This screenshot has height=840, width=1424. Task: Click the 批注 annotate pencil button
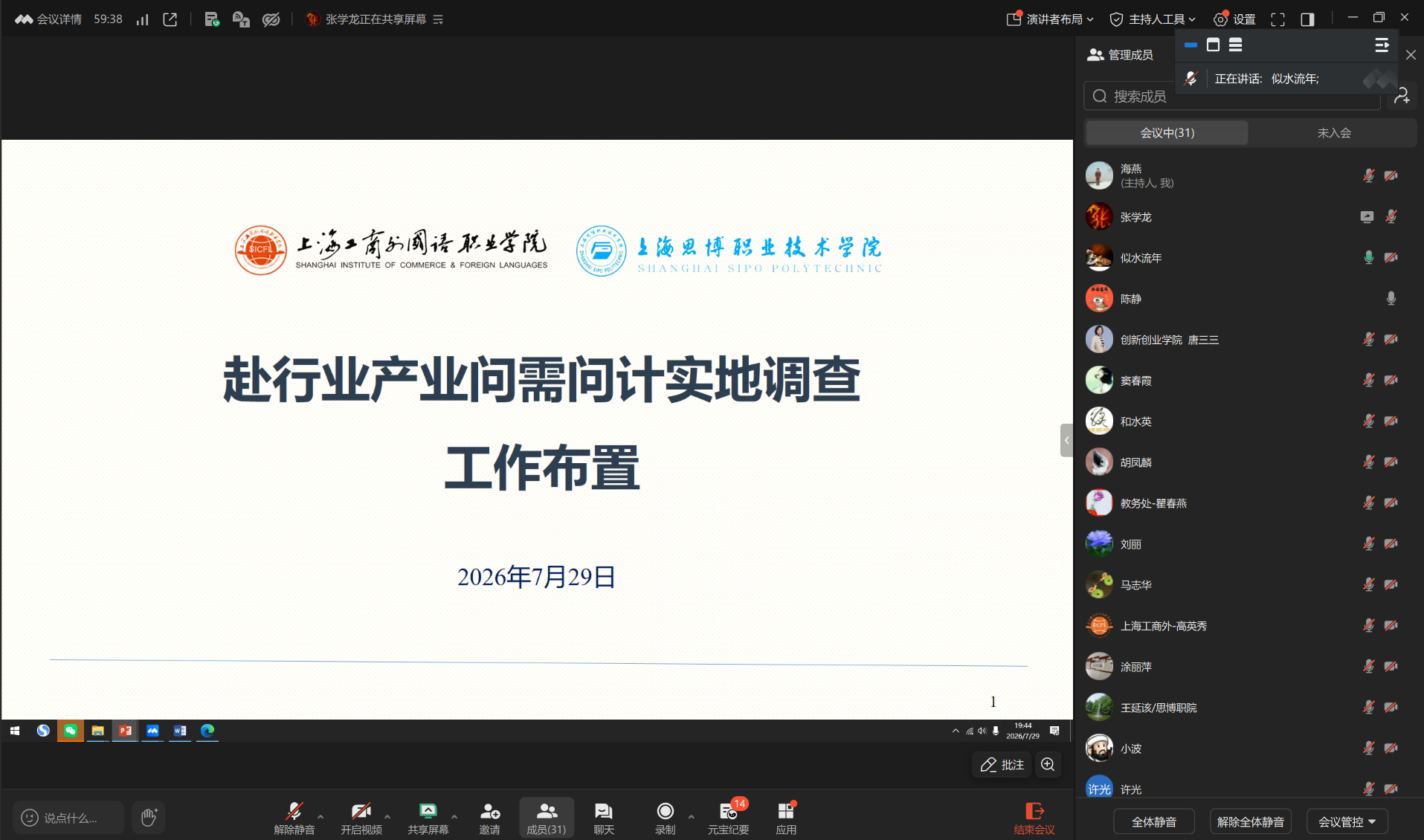pos(1002,765)
